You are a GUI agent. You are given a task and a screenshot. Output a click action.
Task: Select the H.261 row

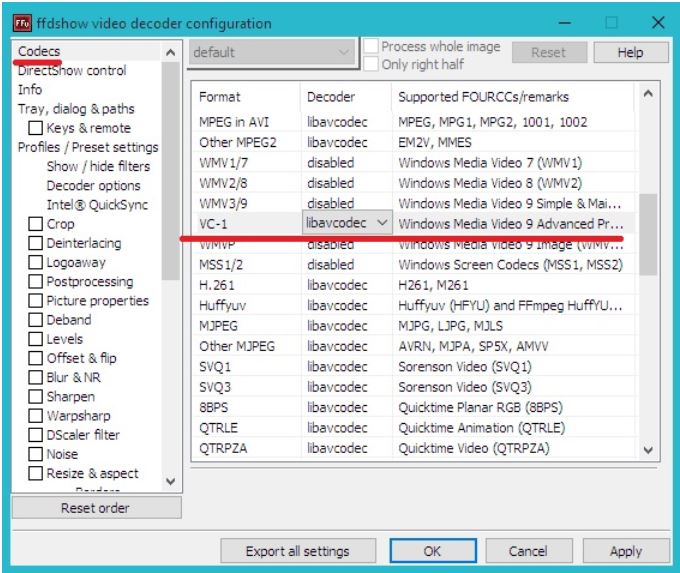[415, 285]
